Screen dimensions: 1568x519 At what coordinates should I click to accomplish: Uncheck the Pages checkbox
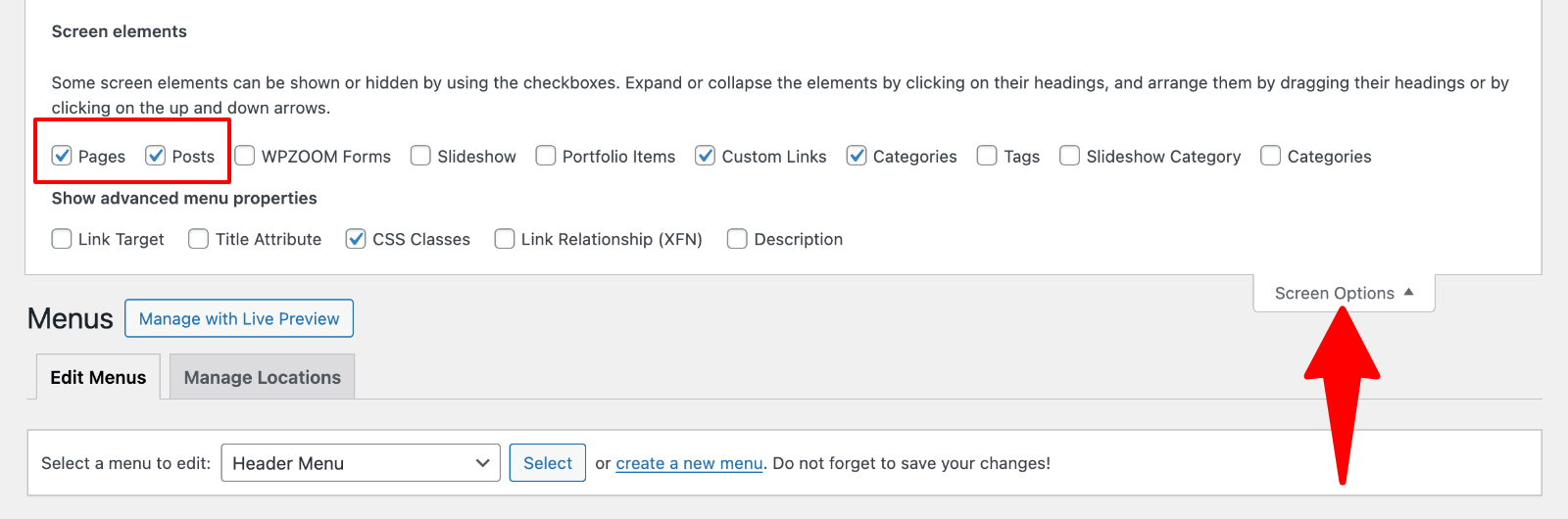[62, 156]
